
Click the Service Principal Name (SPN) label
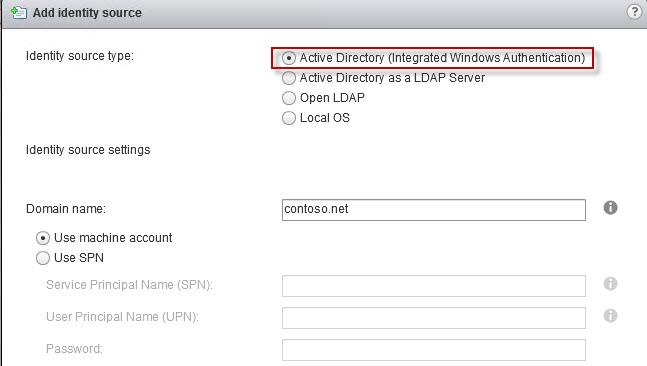129,285
